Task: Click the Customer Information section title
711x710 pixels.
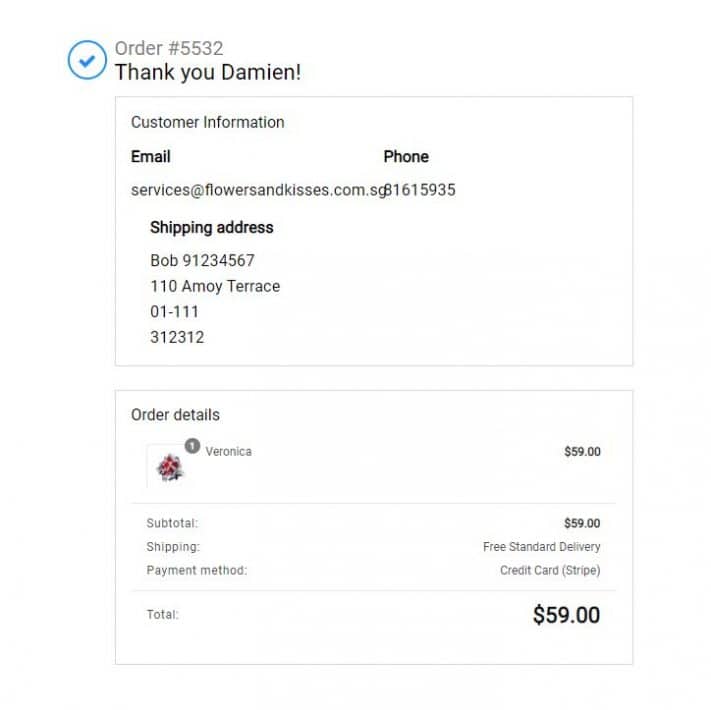Action: (x=207, y=122)
